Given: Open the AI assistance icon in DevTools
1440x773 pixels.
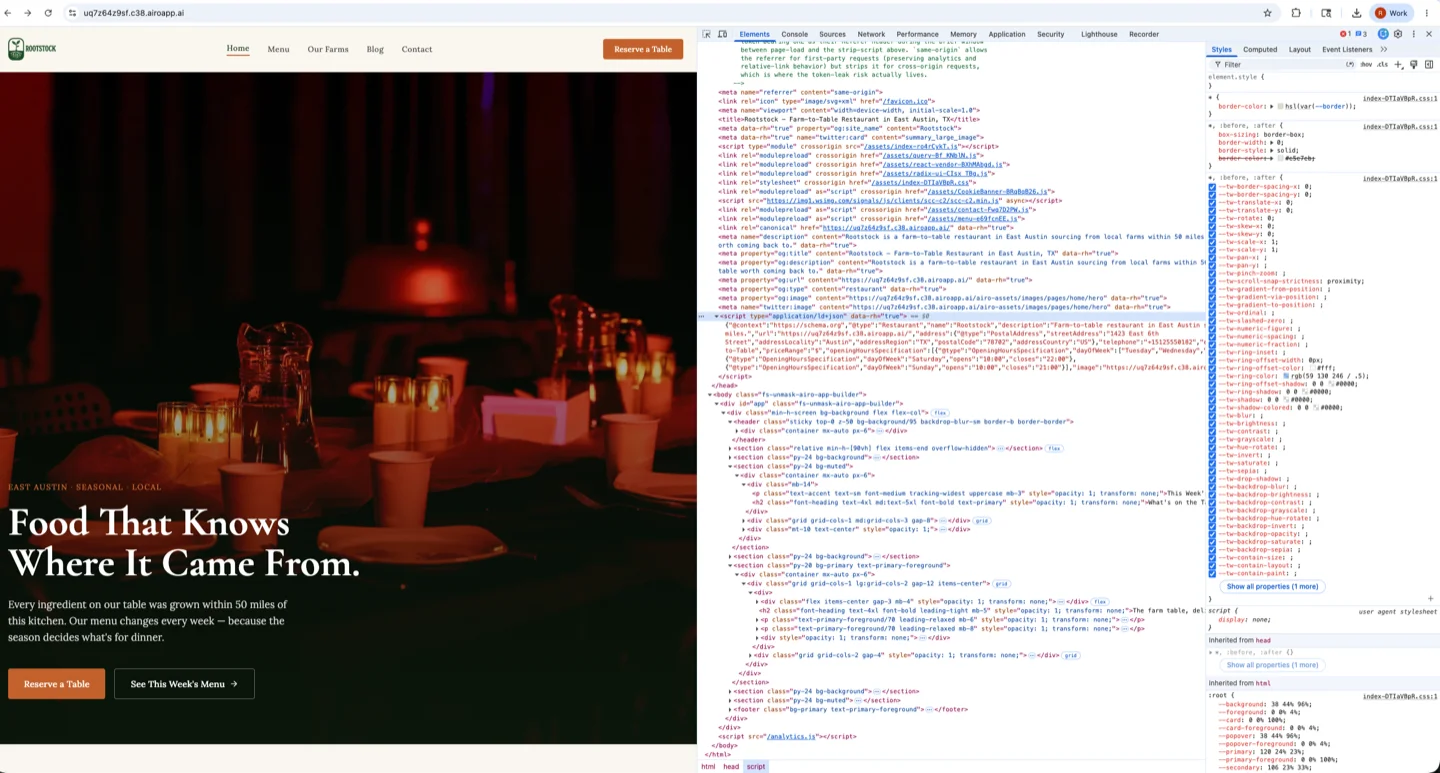Looking at the screenshot, I should pos(1383,34).
